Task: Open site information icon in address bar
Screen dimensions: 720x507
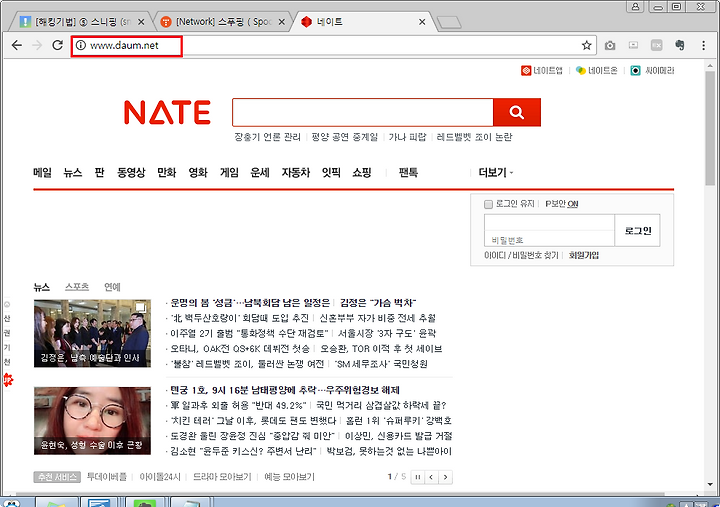Action: pos(81,45)
